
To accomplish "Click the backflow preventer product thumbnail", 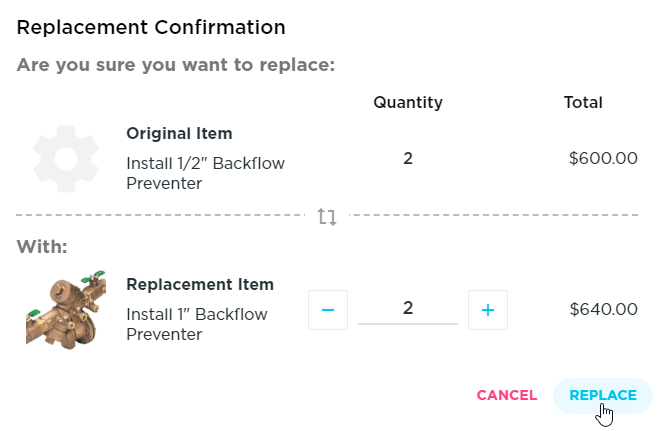I will (x=66, y=309).
